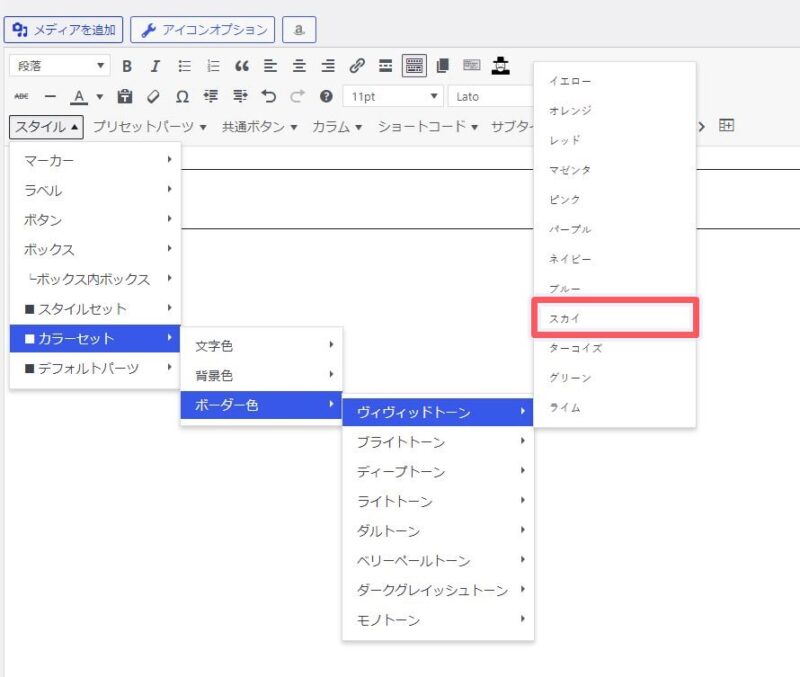Screen dimensions: 800x677
Task: Insert the Read More tag
Action: (386, 66)
